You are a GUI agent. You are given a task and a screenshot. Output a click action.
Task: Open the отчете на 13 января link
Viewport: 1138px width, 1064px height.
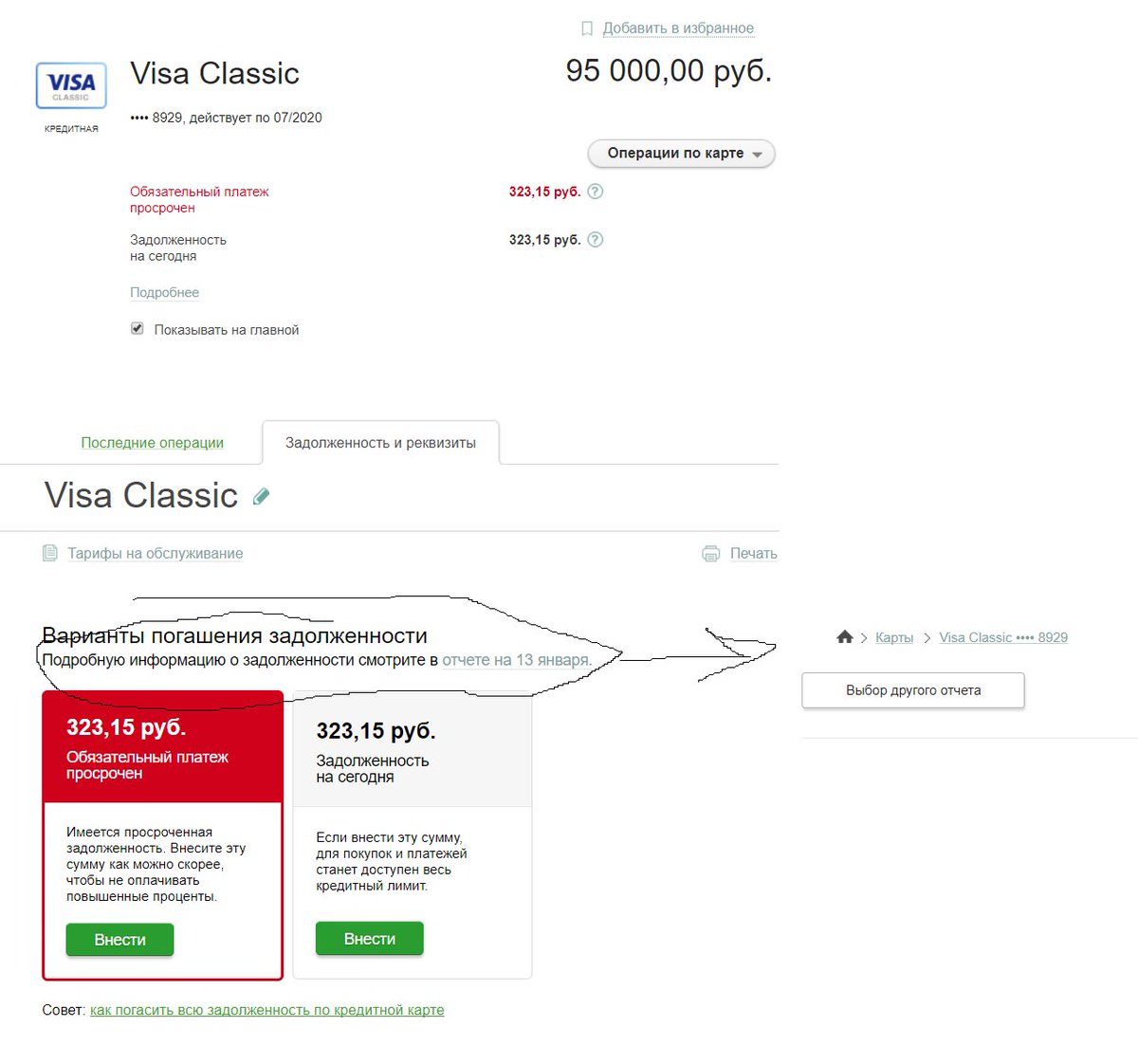[516, 660]
